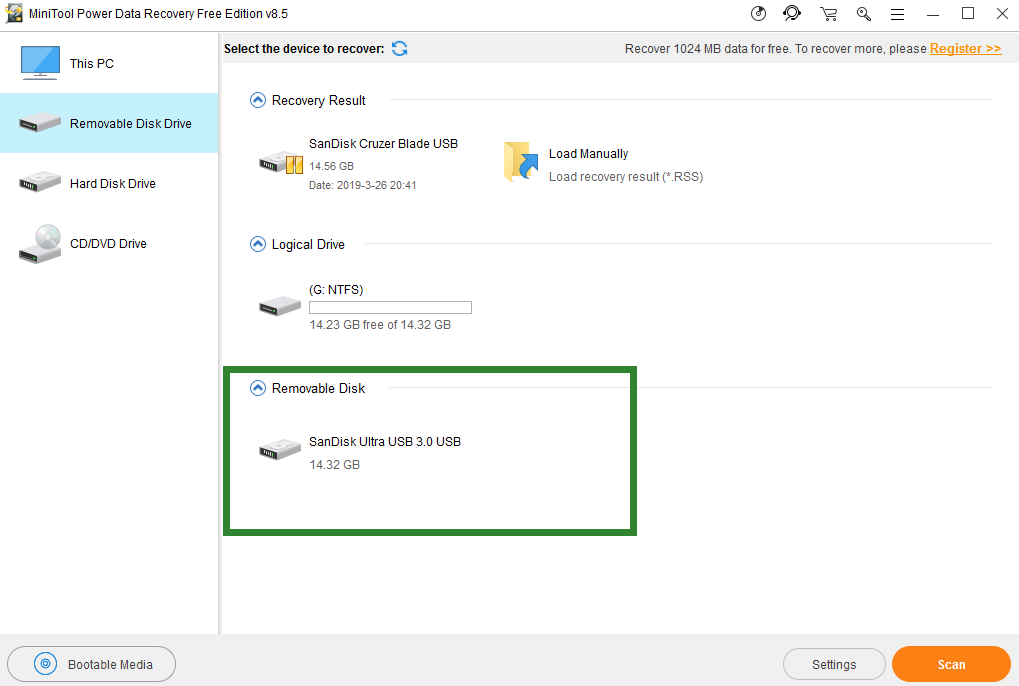Image resolution: width=1019 pixels, height=686 pixels.
Task: Click the bootable disc icon in title bar
Action: click(x=759, y=13)
